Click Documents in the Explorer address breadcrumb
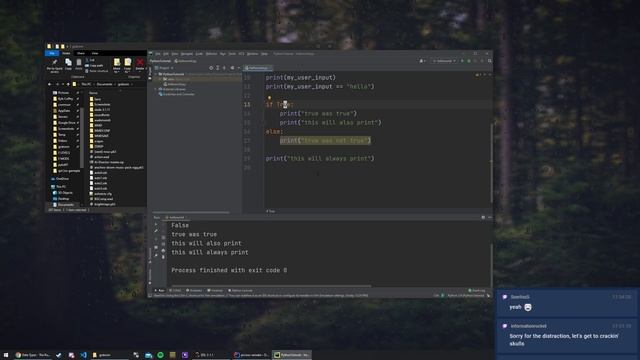Viewport: 640px width, 360px height. click(x=104, y=84)
